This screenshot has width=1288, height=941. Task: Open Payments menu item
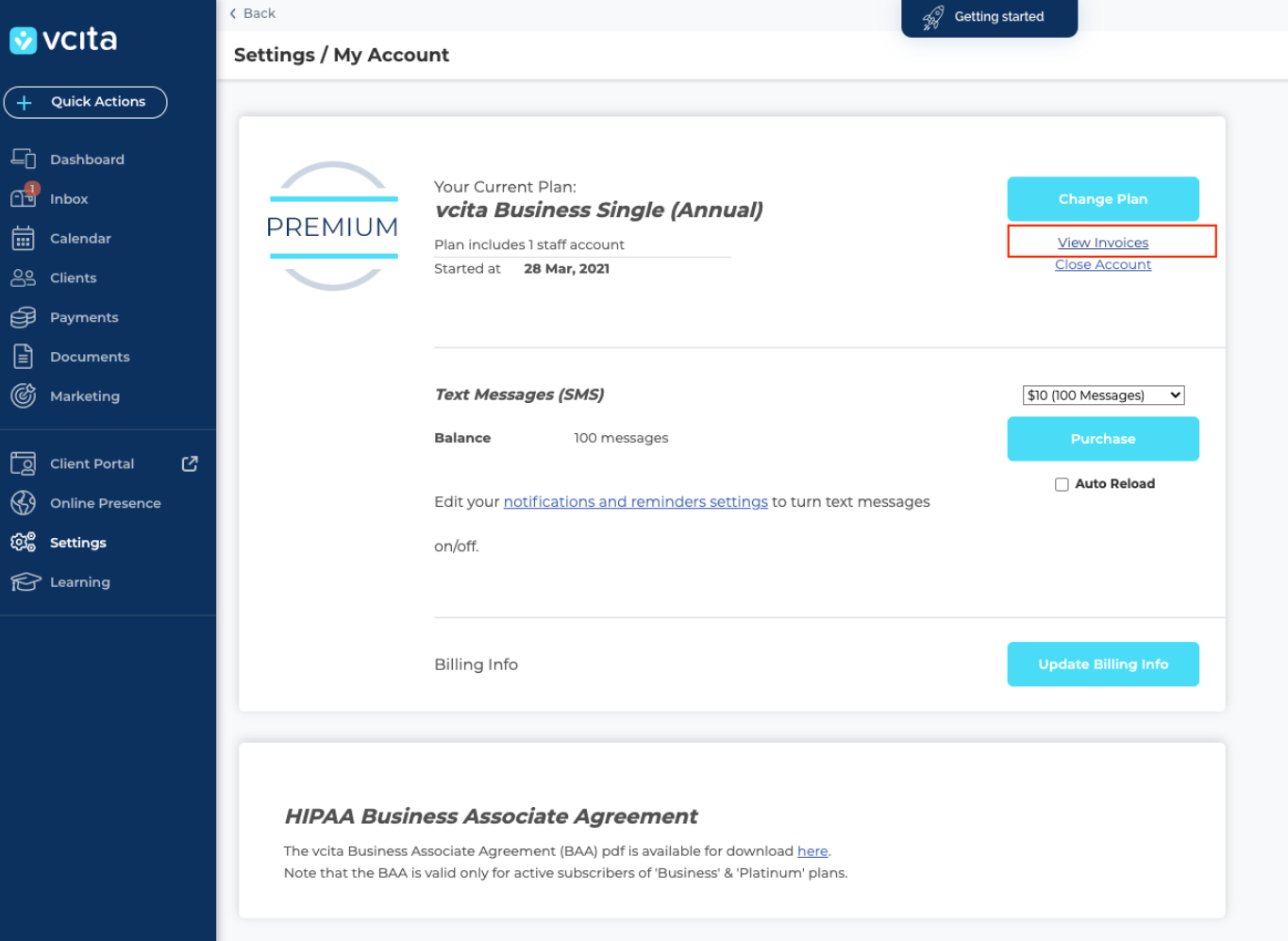(x=84, y=318)
